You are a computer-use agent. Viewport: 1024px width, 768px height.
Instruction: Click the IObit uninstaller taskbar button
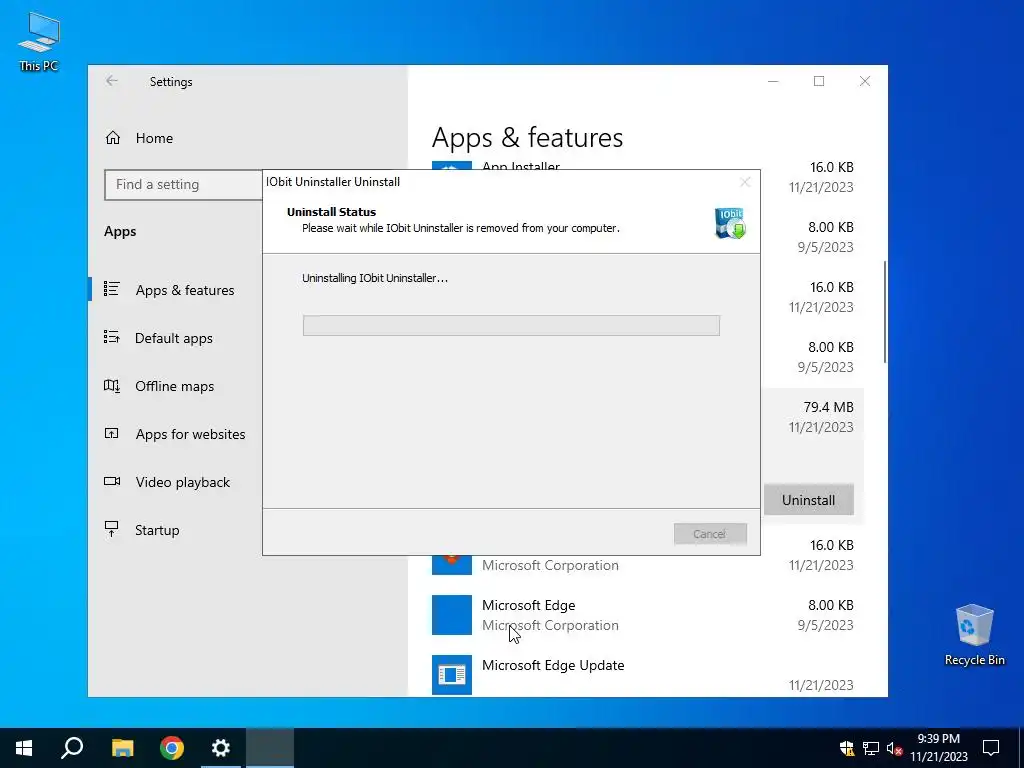pyautogui.click(x=270, y=748)
